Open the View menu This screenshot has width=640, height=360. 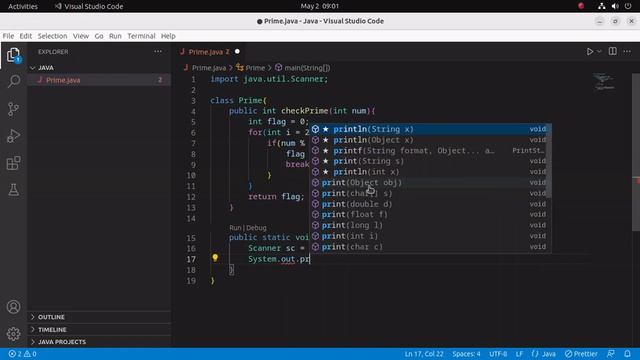point(81,36)
